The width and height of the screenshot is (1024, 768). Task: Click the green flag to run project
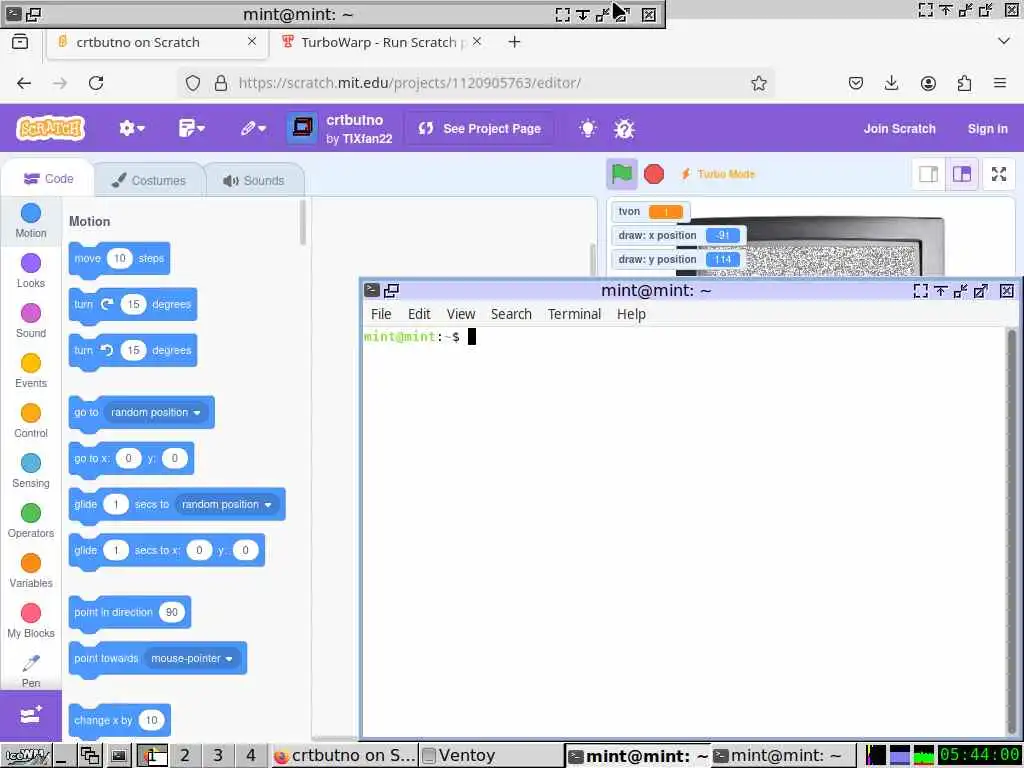pos(621,174)
